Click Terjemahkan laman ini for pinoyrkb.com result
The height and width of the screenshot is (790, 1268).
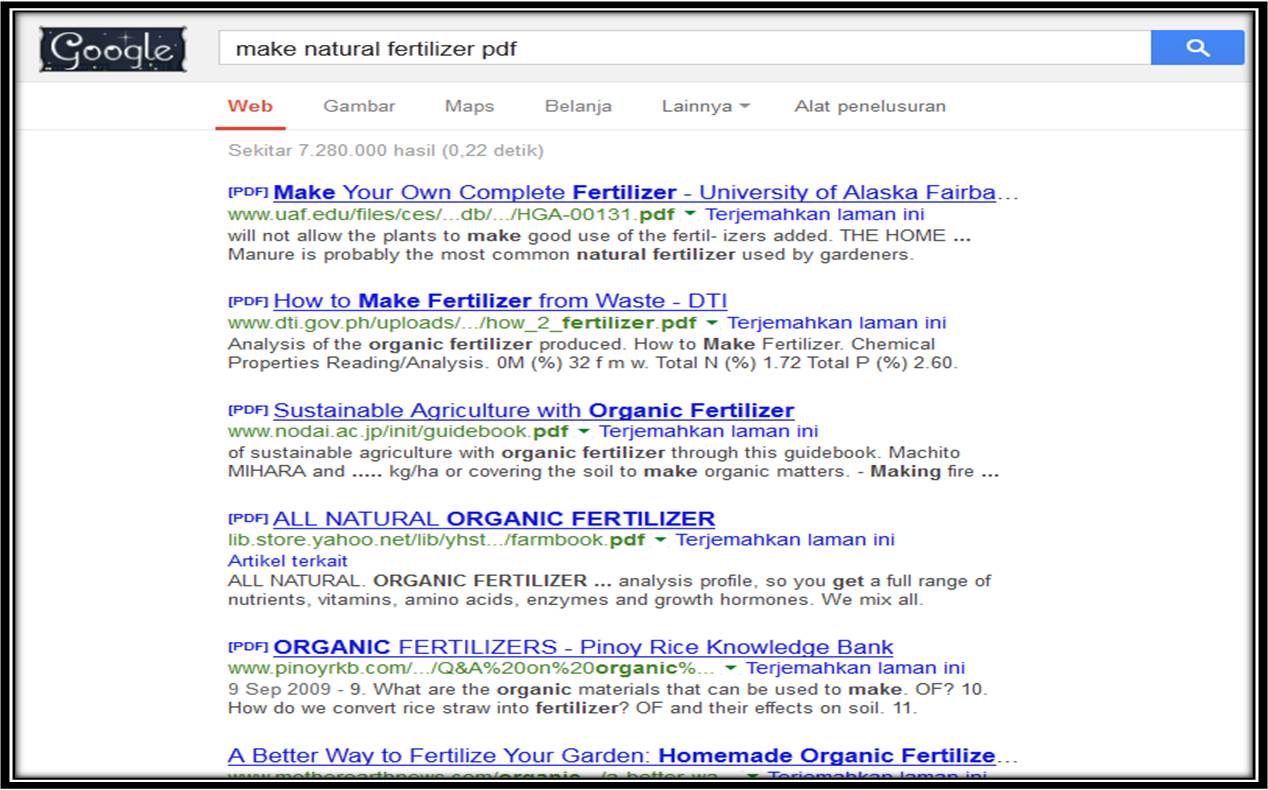tap(855, 668)
